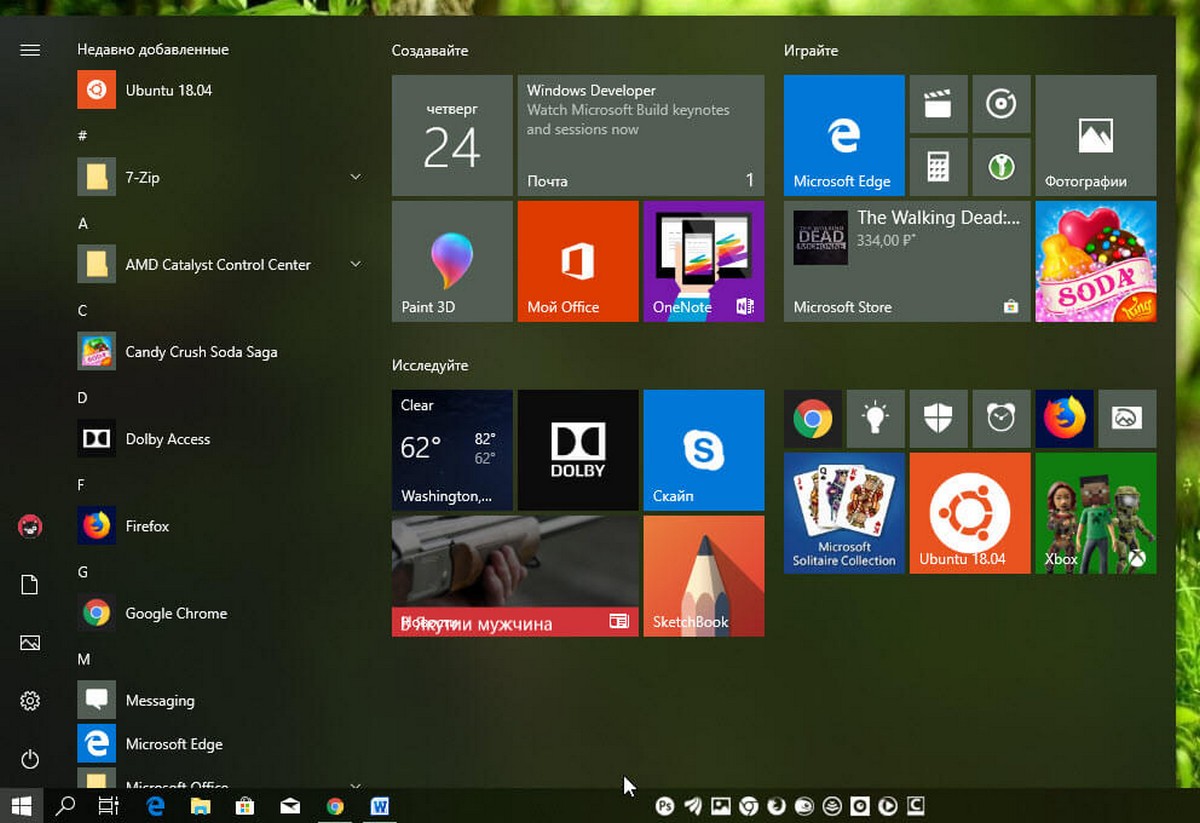Viewport: 1200px width, 823px height.
Task: Click the Играйте group title
Action: click(x=811, y=50)
